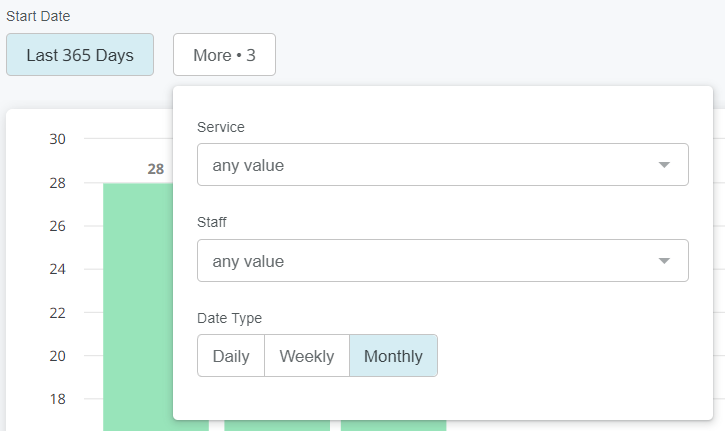Select the Daily date type option
The width and height of the screenshot is (725, 431).
(231, 356)
